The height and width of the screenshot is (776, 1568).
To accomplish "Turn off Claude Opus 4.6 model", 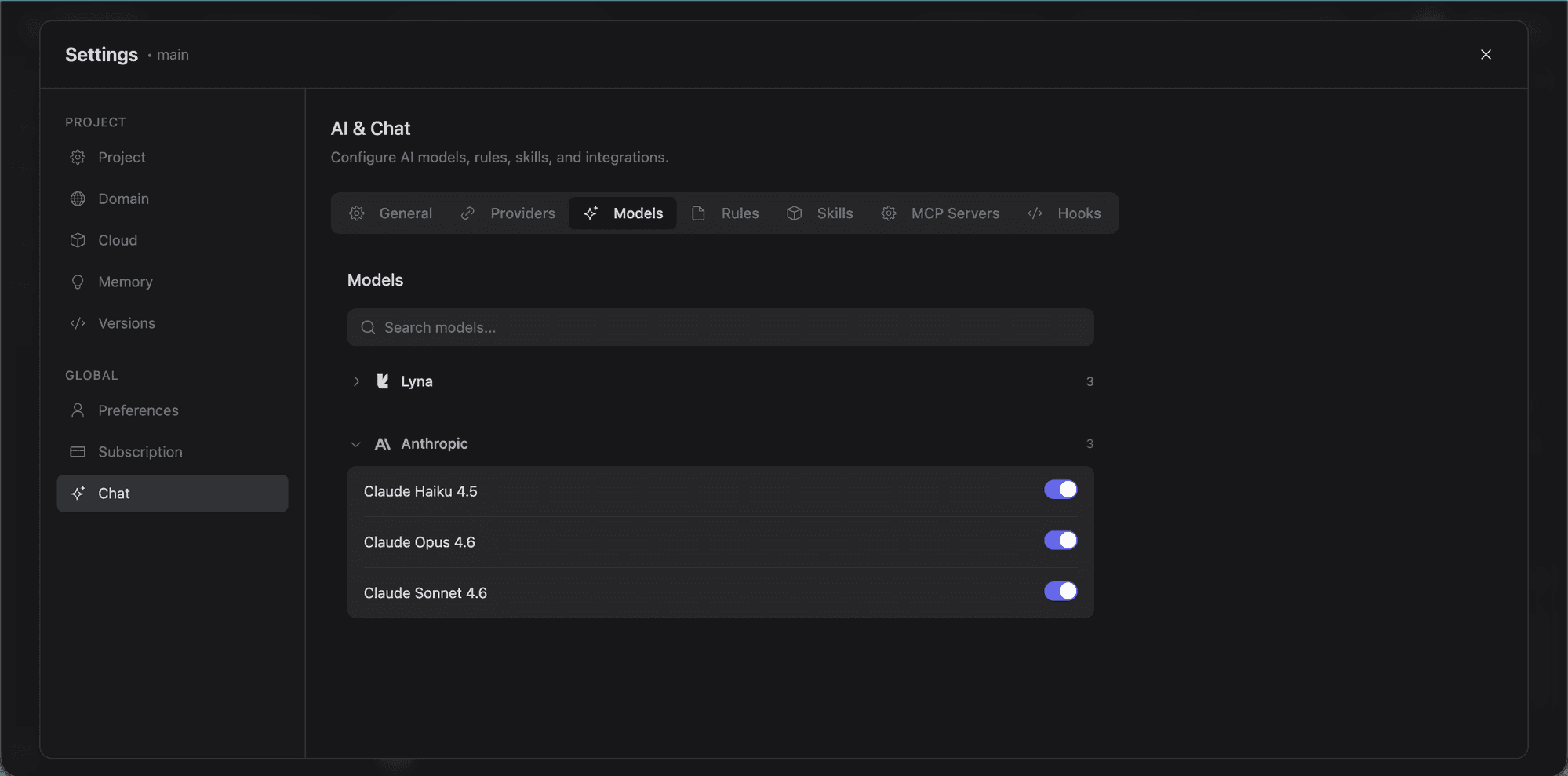I will tap(1060, 541).
